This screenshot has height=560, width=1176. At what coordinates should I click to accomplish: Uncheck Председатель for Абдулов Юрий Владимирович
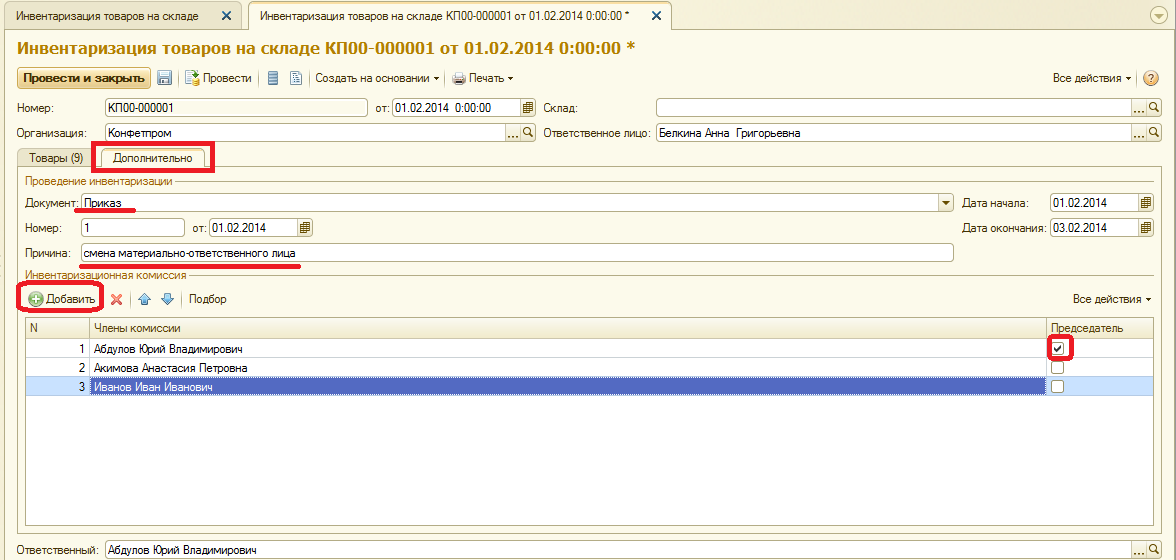tap(1058, 349)
